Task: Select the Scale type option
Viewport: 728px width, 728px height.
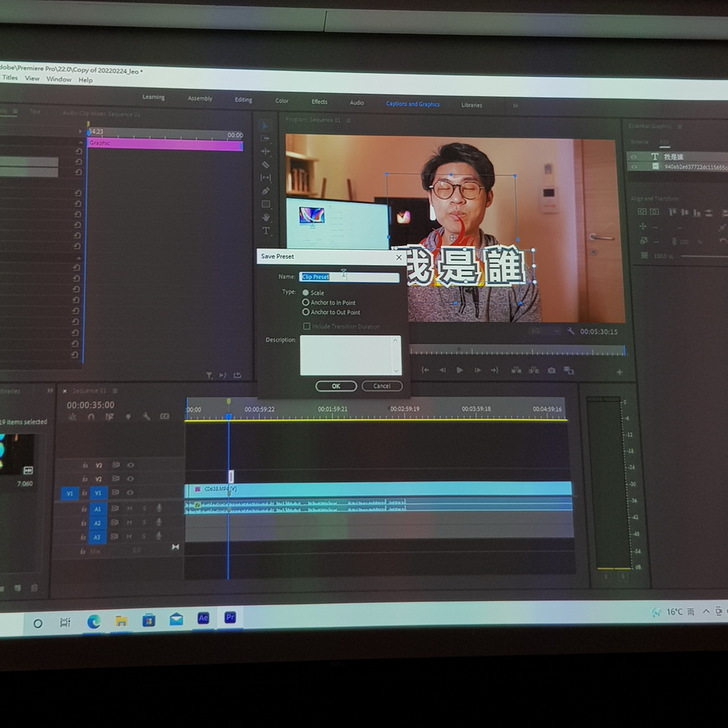Action: tap(306, 293)
